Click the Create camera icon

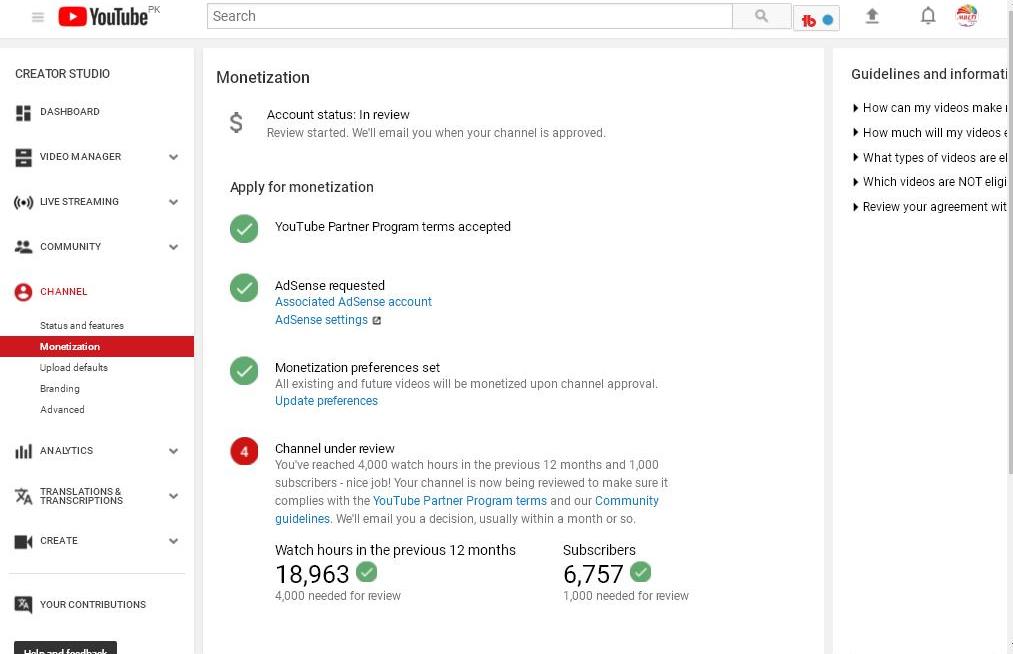[x=23, y=541]
